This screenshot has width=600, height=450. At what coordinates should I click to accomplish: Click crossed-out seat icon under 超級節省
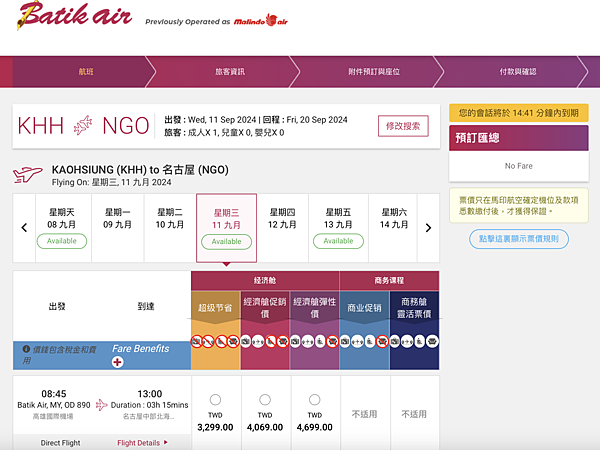(x=221, y=341)
